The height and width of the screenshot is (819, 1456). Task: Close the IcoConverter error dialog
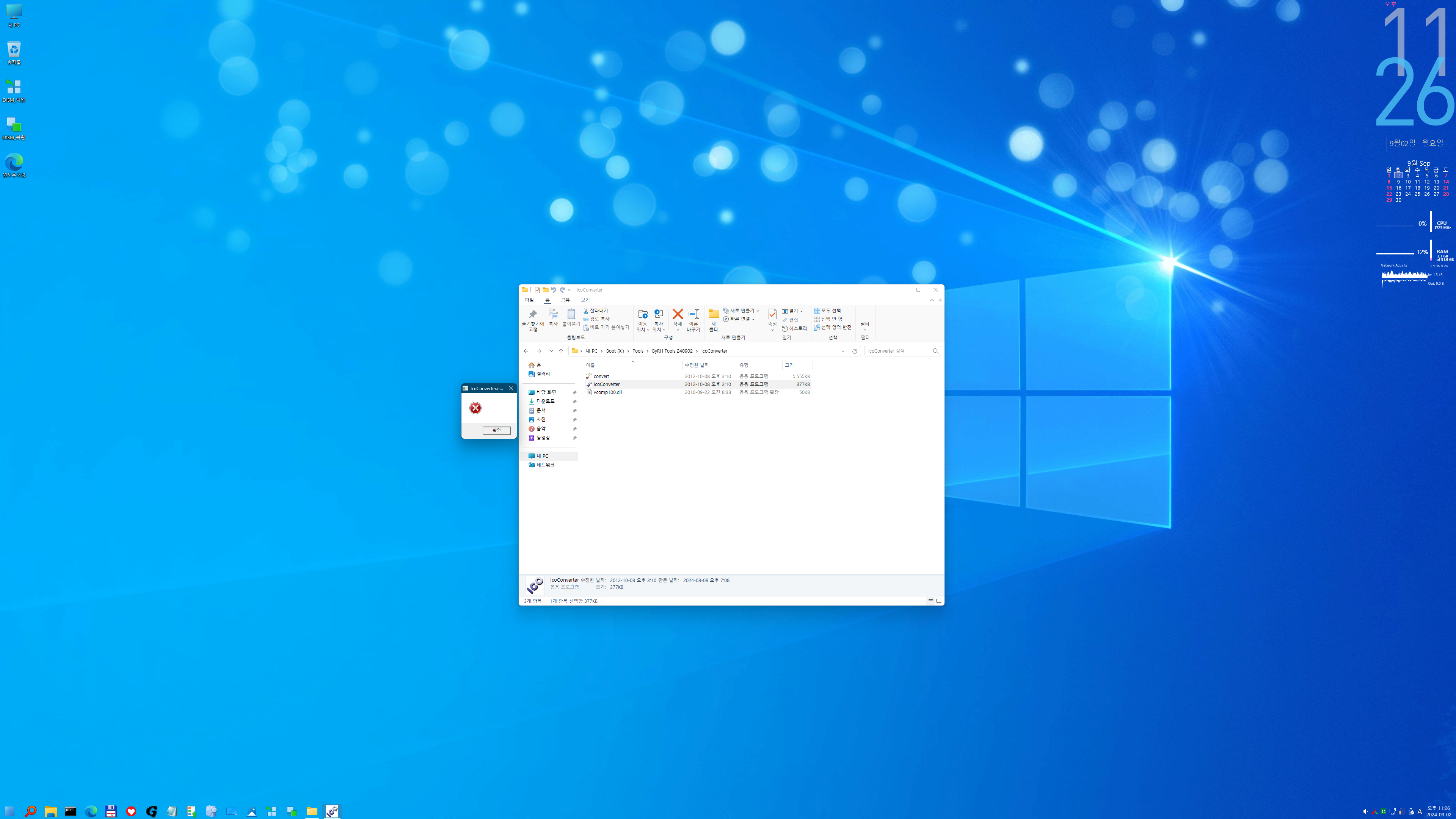[511, 388]
